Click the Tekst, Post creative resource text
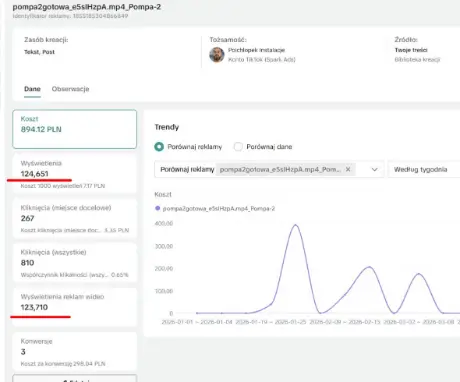460x382 pixels. (x=39, y=52)
